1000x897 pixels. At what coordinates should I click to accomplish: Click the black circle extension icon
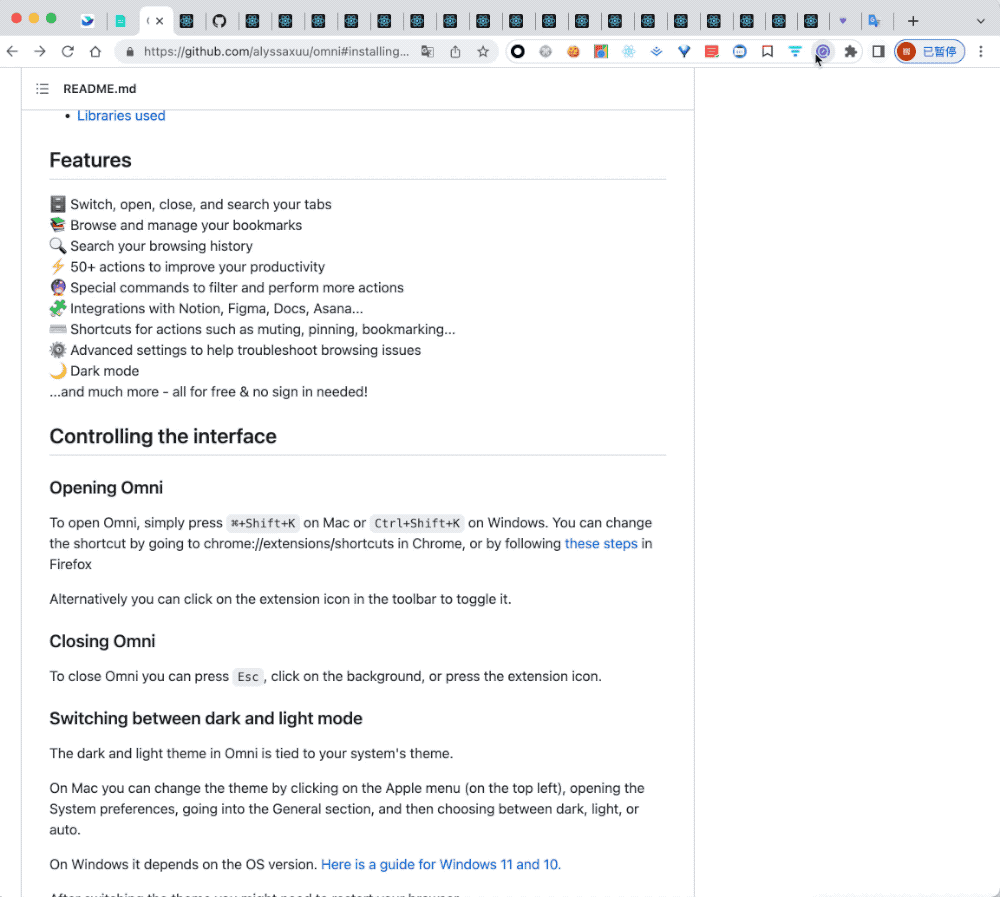[518, 52]
